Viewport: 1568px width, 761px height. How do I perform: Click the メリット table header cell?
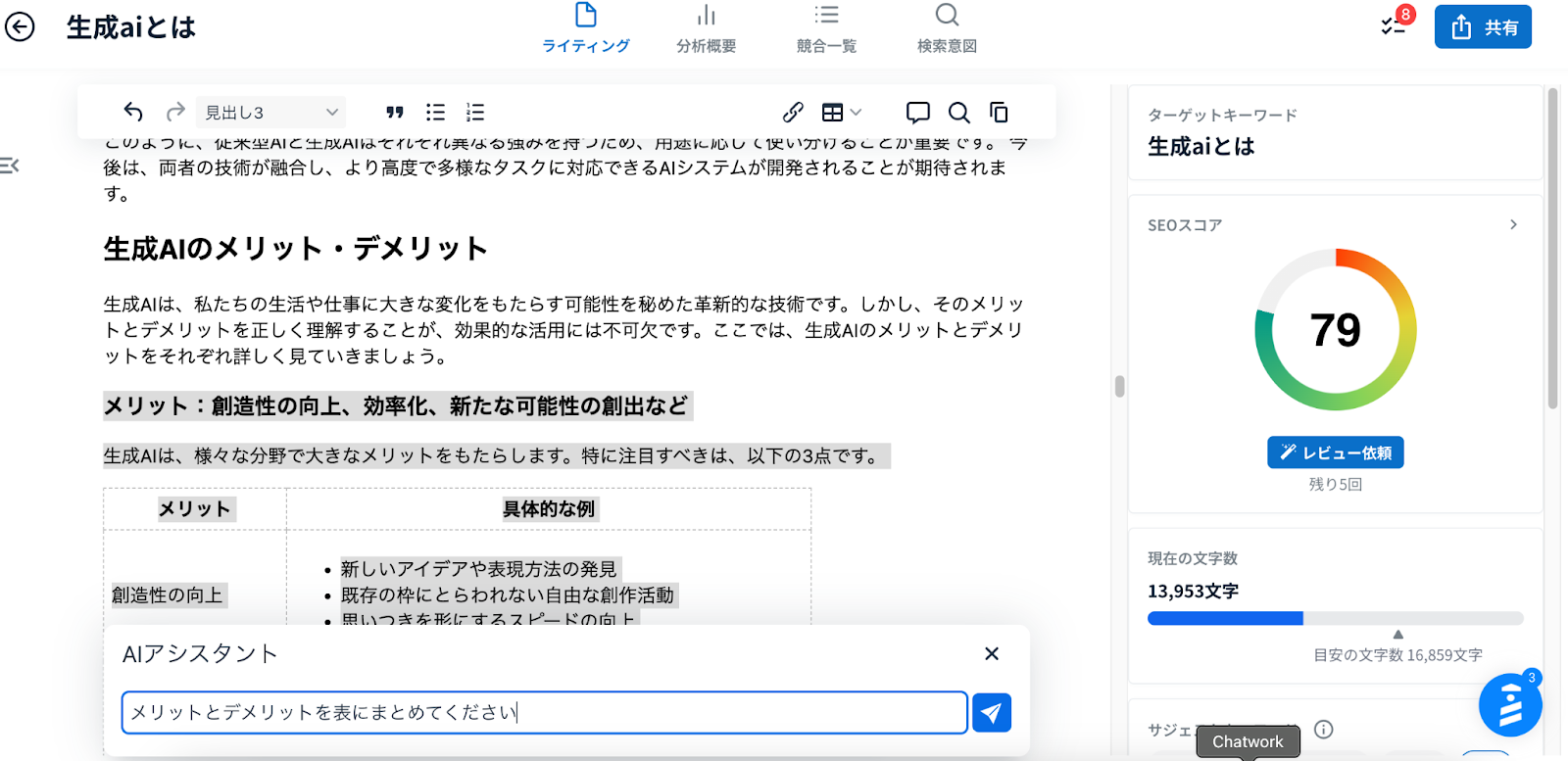tap(195, 508)
